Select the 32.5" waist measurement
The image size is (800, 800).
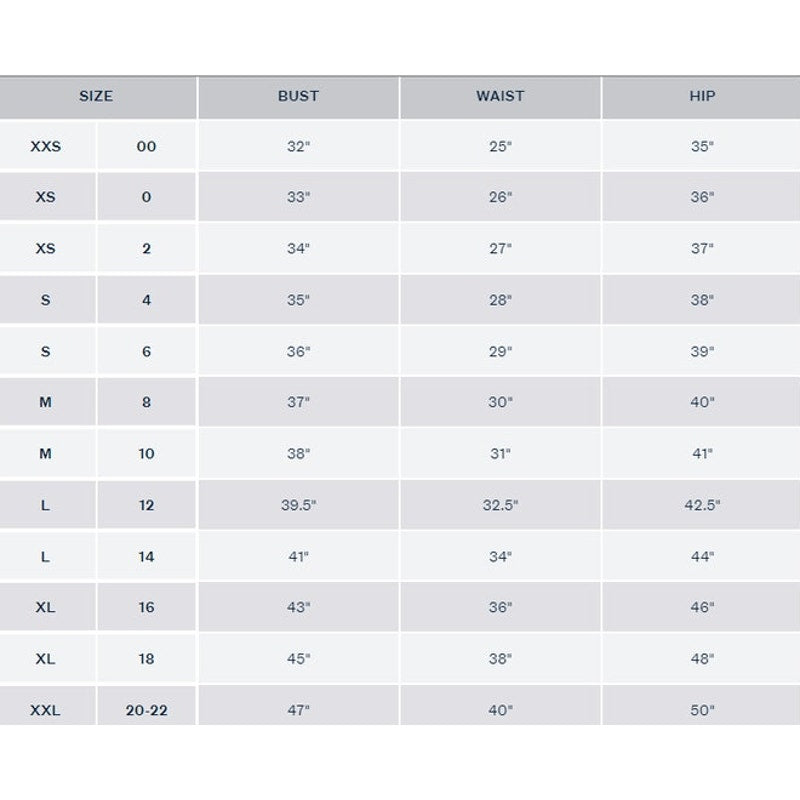500,505
